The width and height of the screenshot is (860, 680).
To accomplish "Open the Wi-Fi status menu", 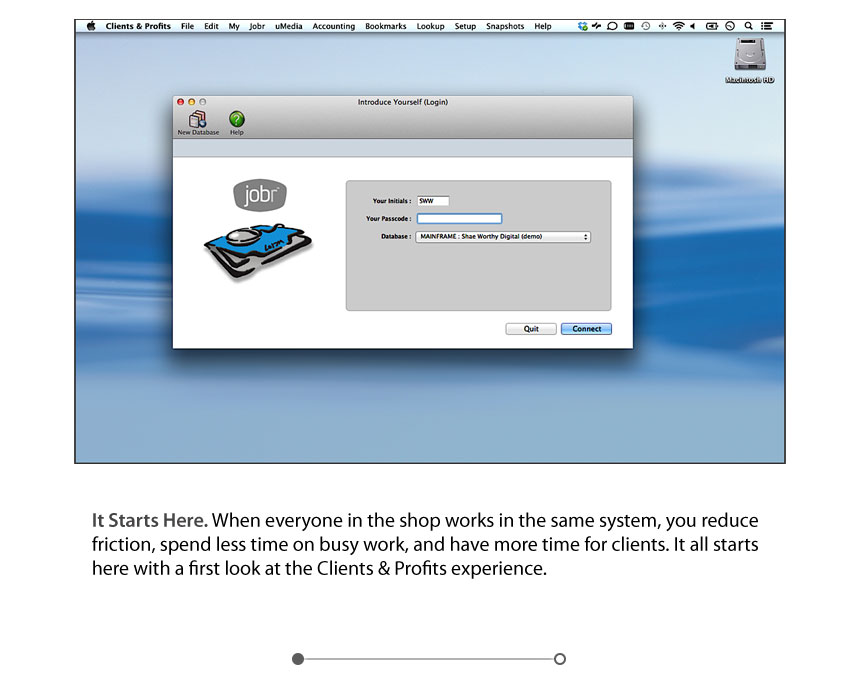I will pyautogui.click(x=678, y=26).
